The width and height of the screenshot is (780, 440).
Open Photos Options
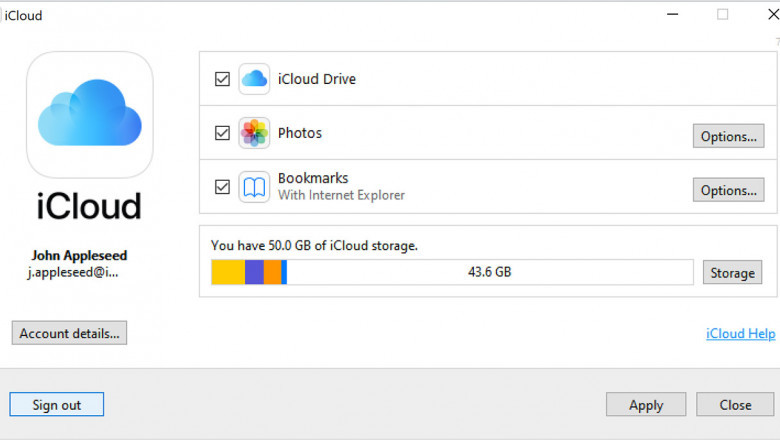728,136
